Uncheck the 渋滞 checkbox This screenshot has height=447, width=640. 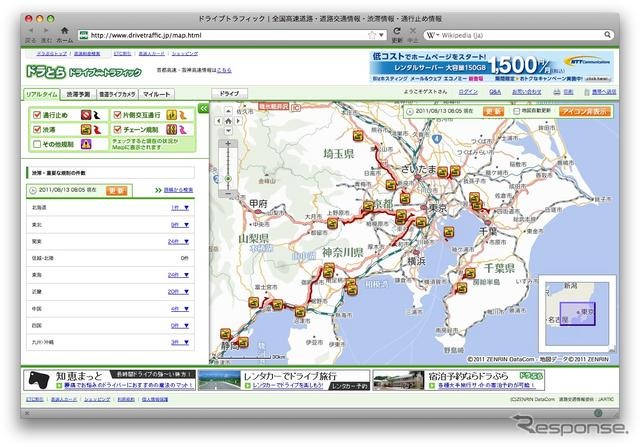click(x=37, y=130)
